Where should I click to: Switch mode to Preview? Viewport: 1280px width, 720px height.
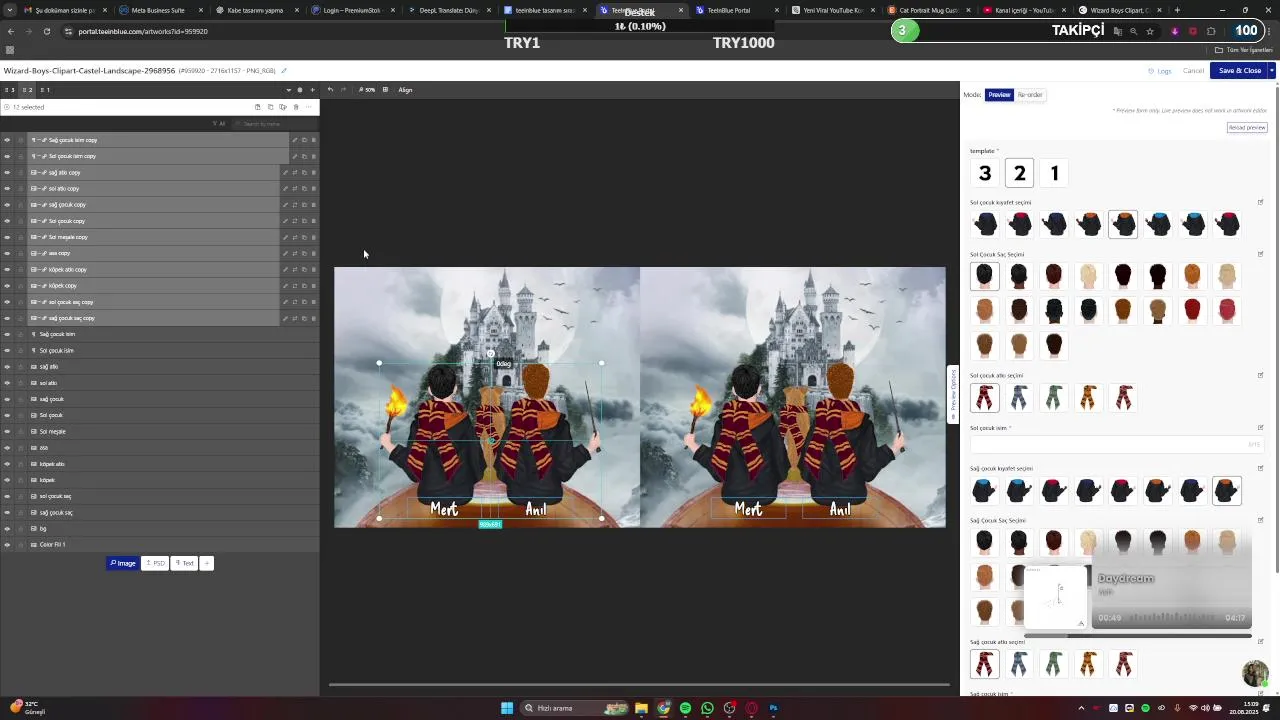tap(999, 95)
